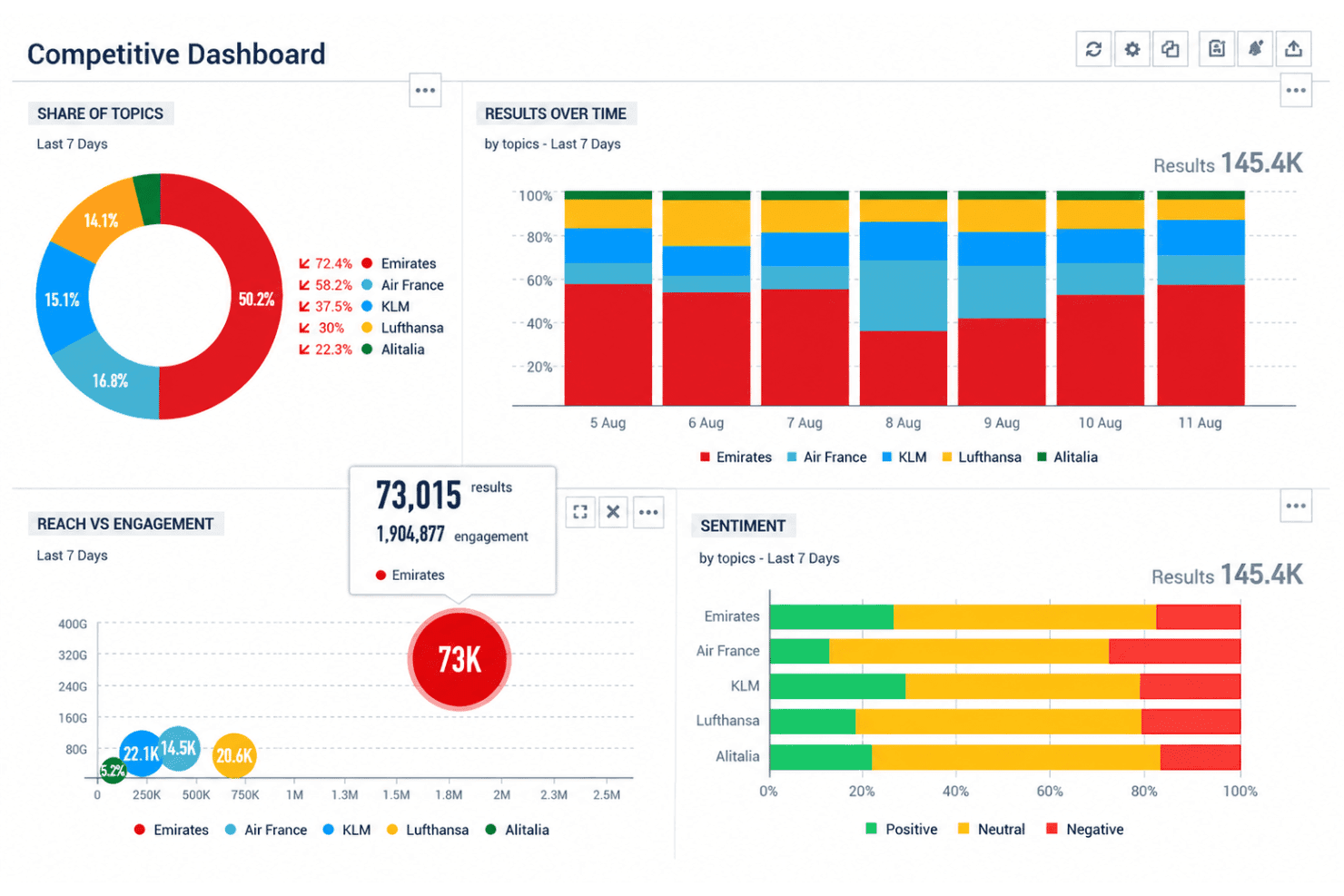Click the Results 145.4K total in Sentiment
Screen dimensions: 1344x896
click(1227, 575)
